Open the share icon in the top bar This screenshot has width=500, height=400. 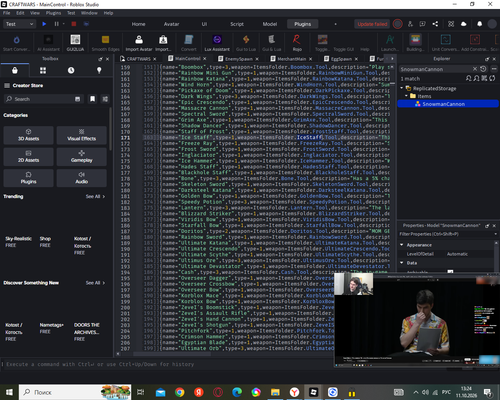(435, 24)
